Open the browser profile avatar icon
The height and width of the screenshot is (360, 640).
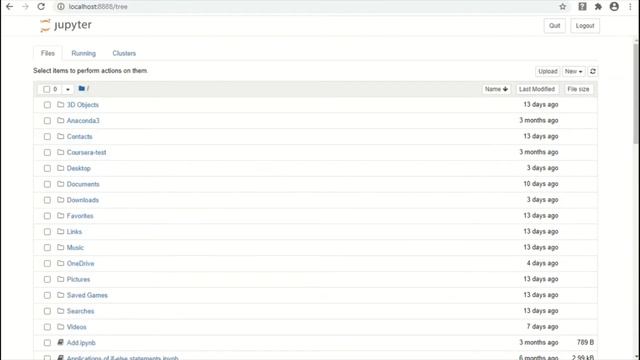click(614, 7)
